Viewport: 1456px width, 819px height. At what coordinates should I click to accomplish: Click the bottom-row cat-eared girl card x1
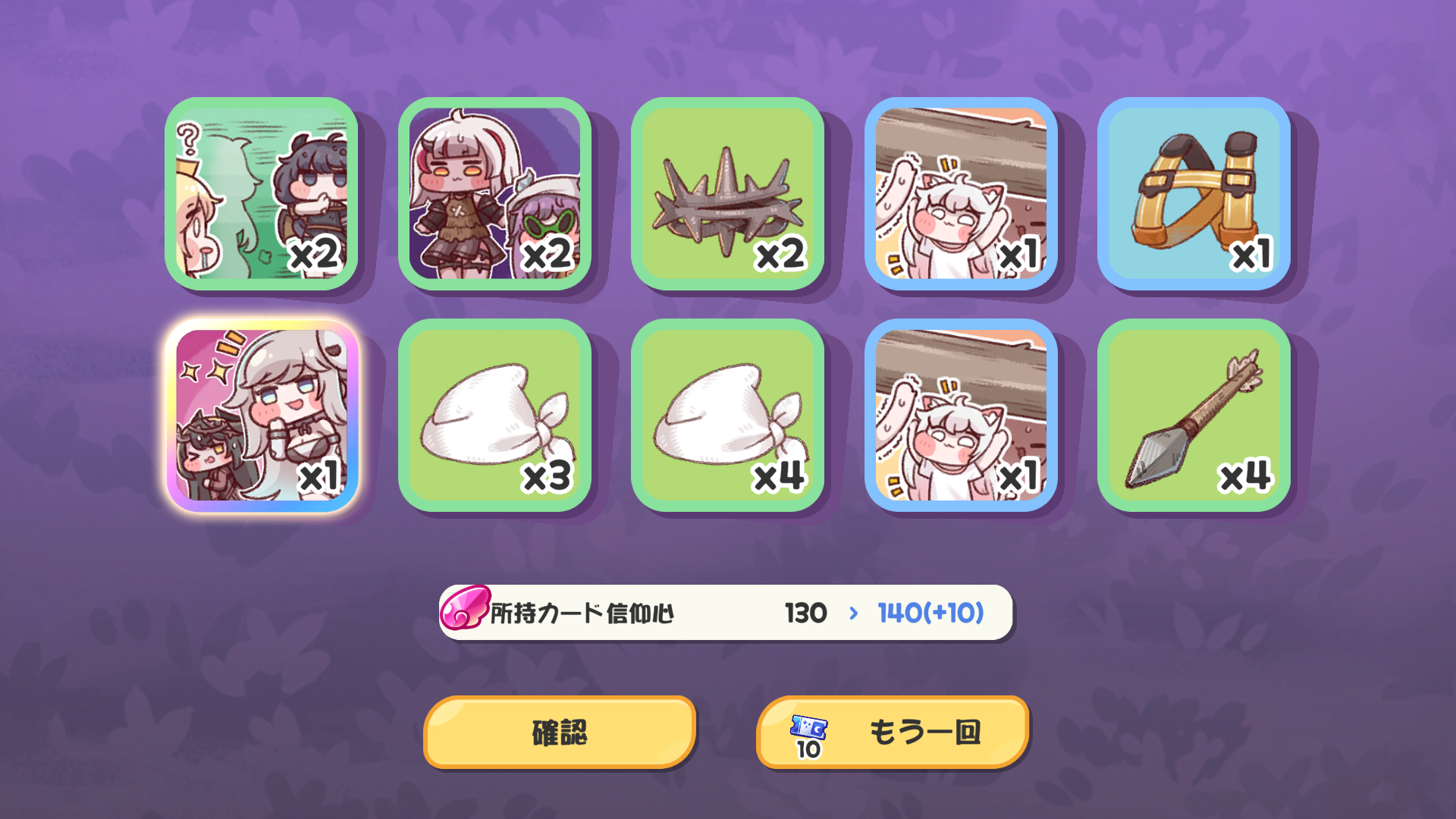961,415
